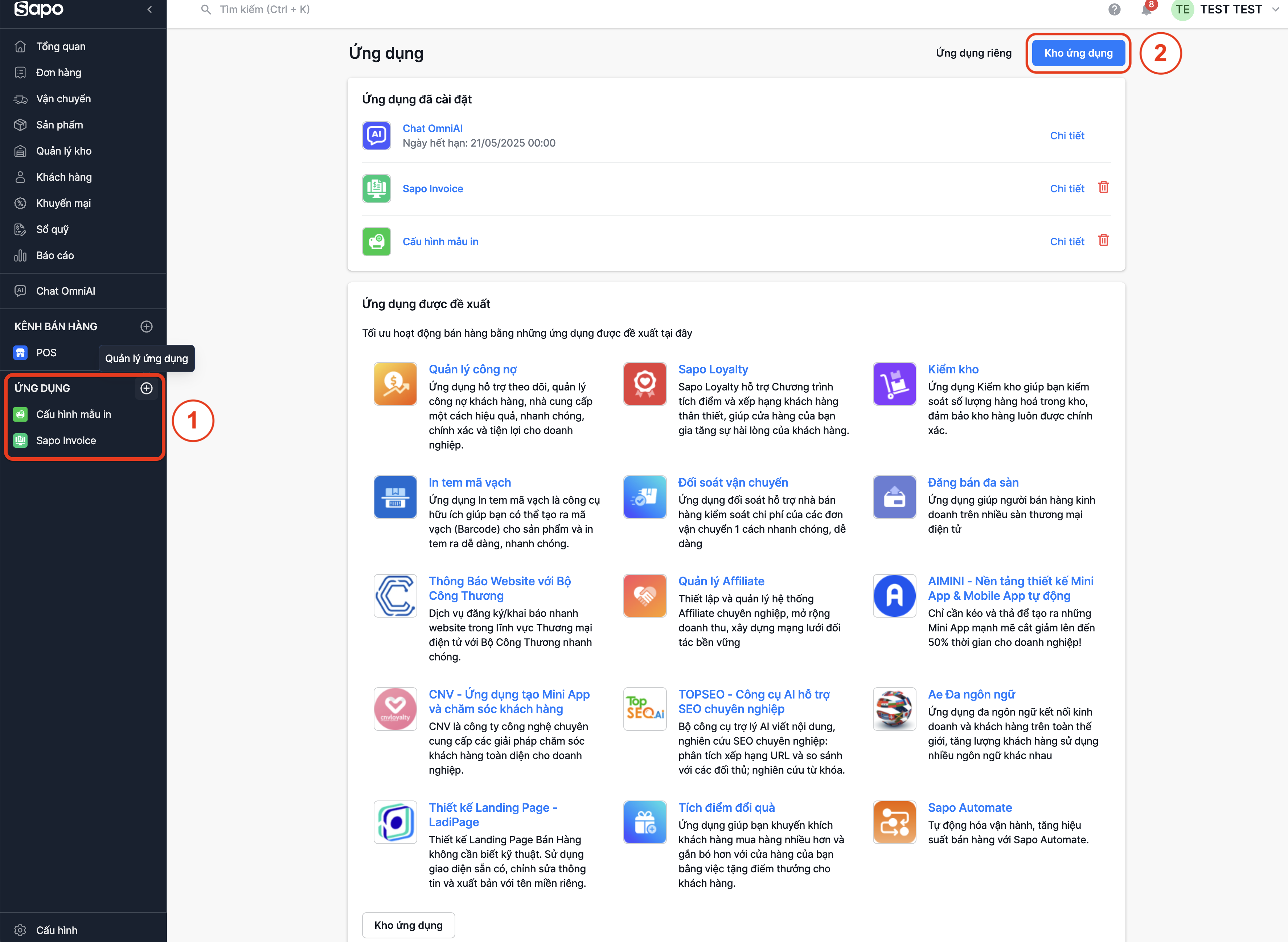Click the Sapo Loyalty app icon

(x=645, y=384)
